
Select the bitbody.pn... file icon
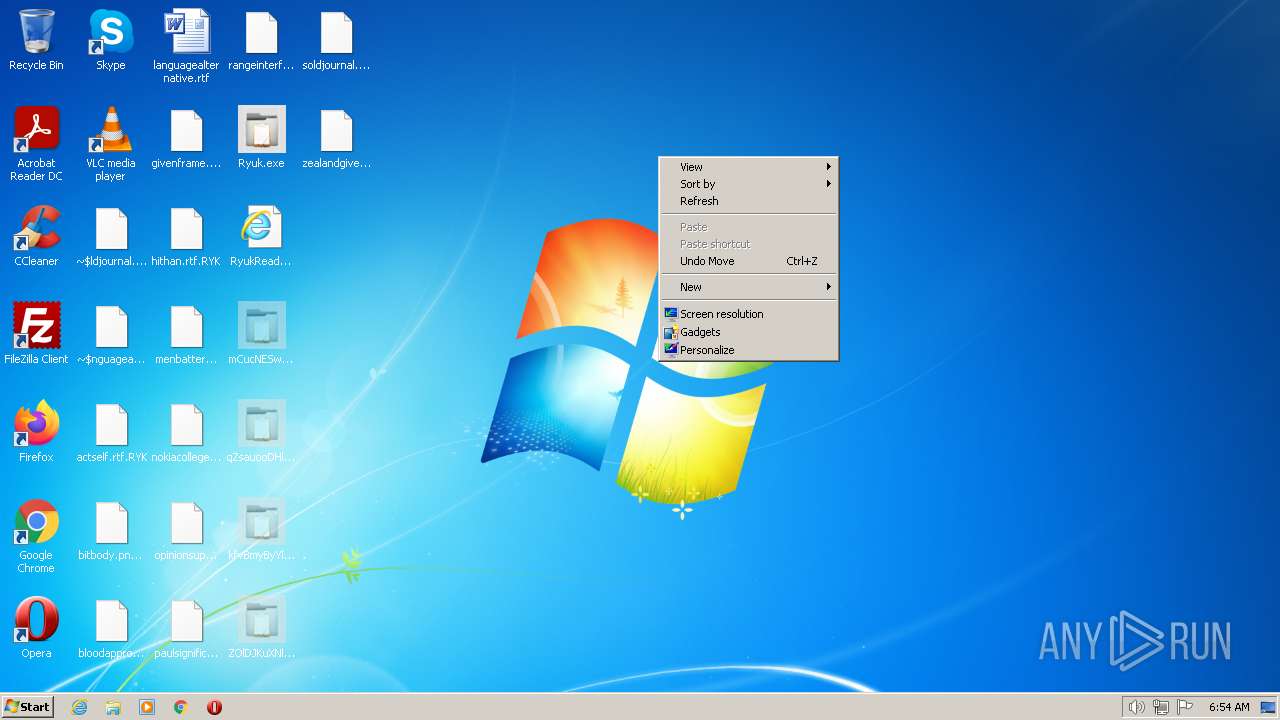coord(111,530)
